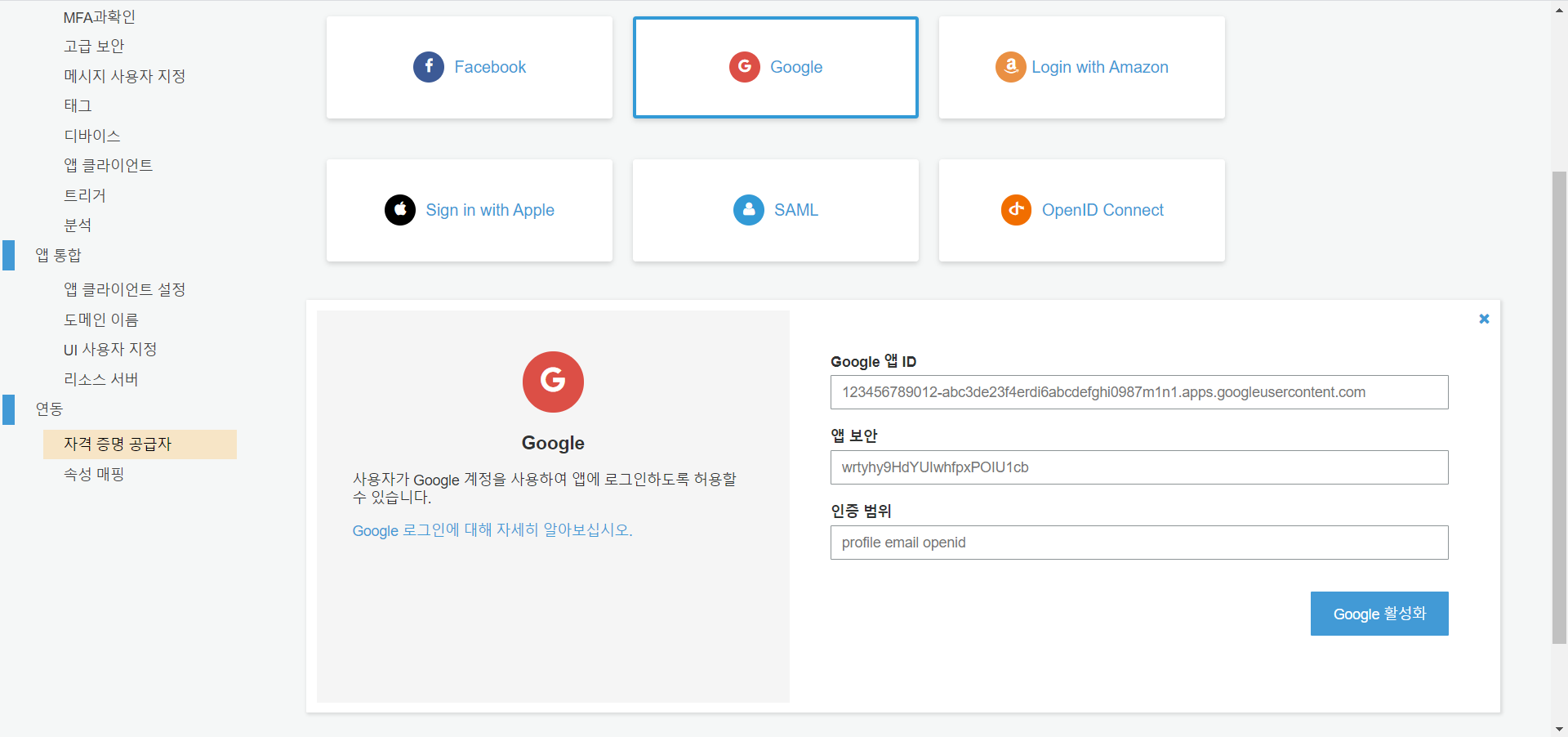Choose Login with Amazon provider

click(x=1082, y=67)
